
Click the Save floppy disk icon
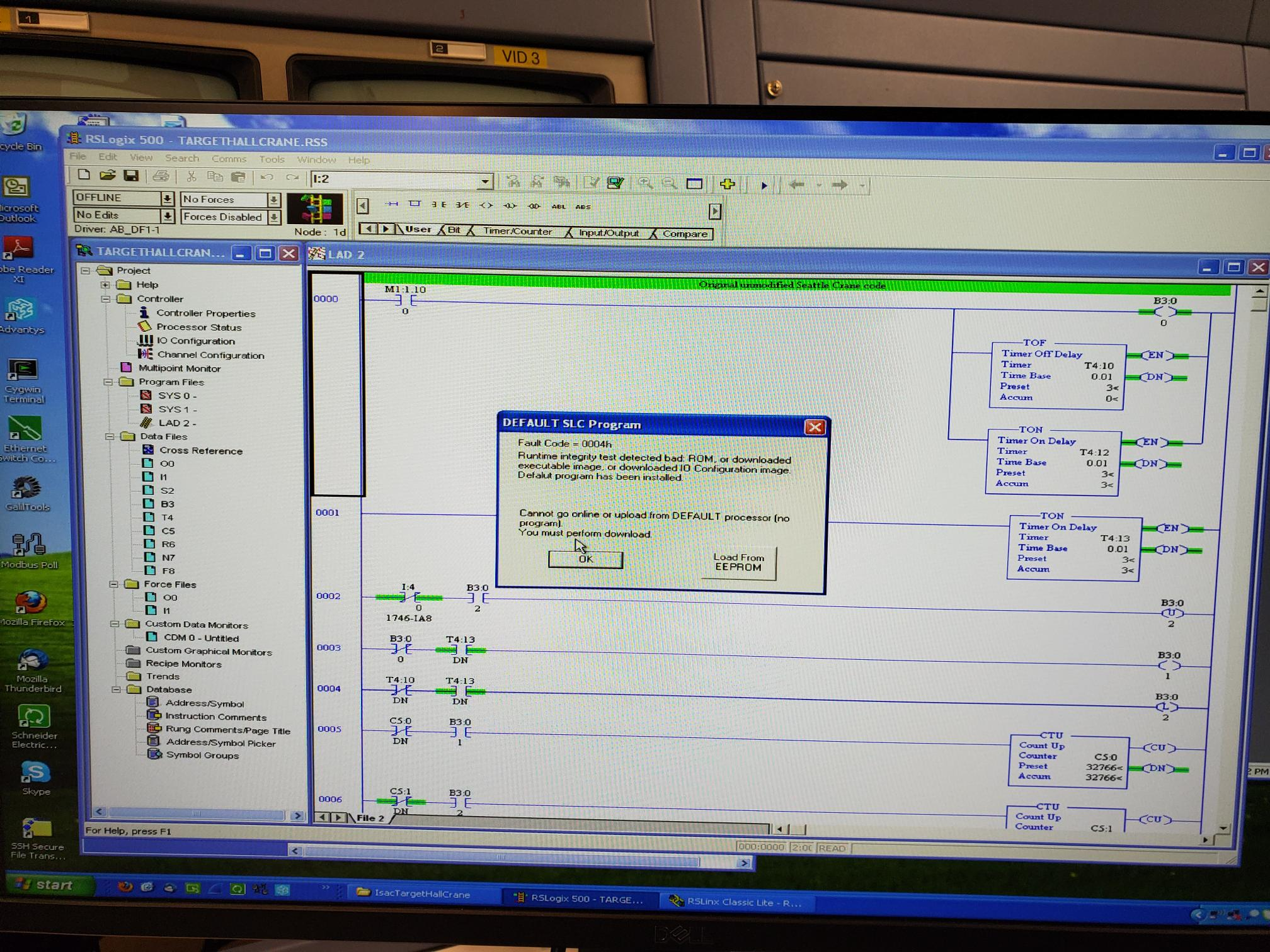131,176
